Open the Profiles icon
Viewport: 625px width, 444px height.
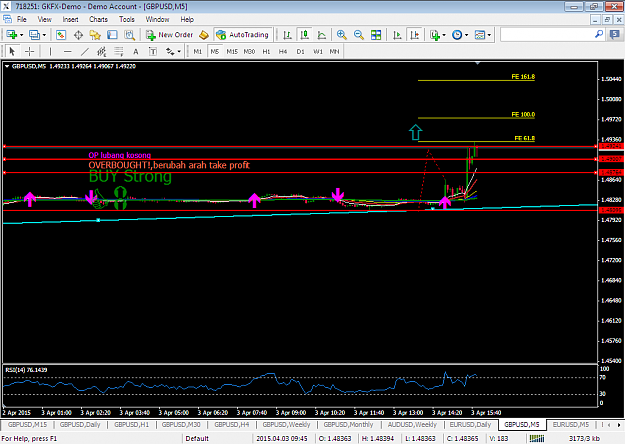pyautogui.click(x=35, y=35)
